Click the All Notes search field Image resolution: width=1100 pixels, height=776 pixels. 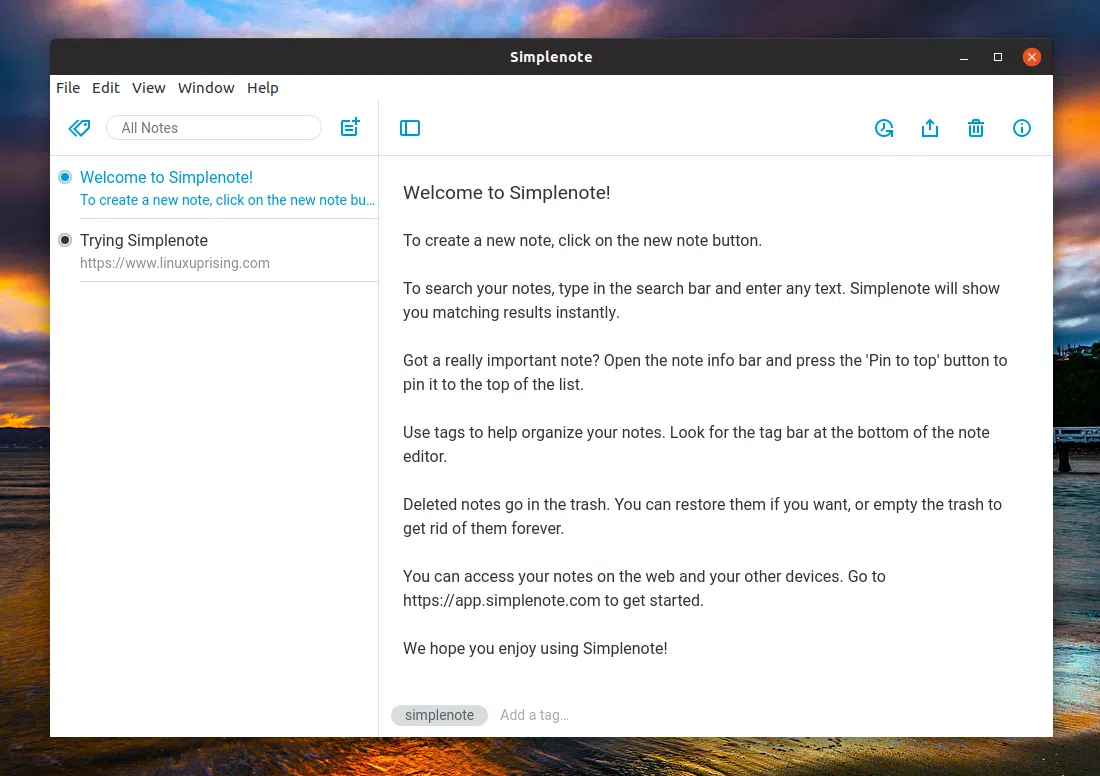click(213, 127)
